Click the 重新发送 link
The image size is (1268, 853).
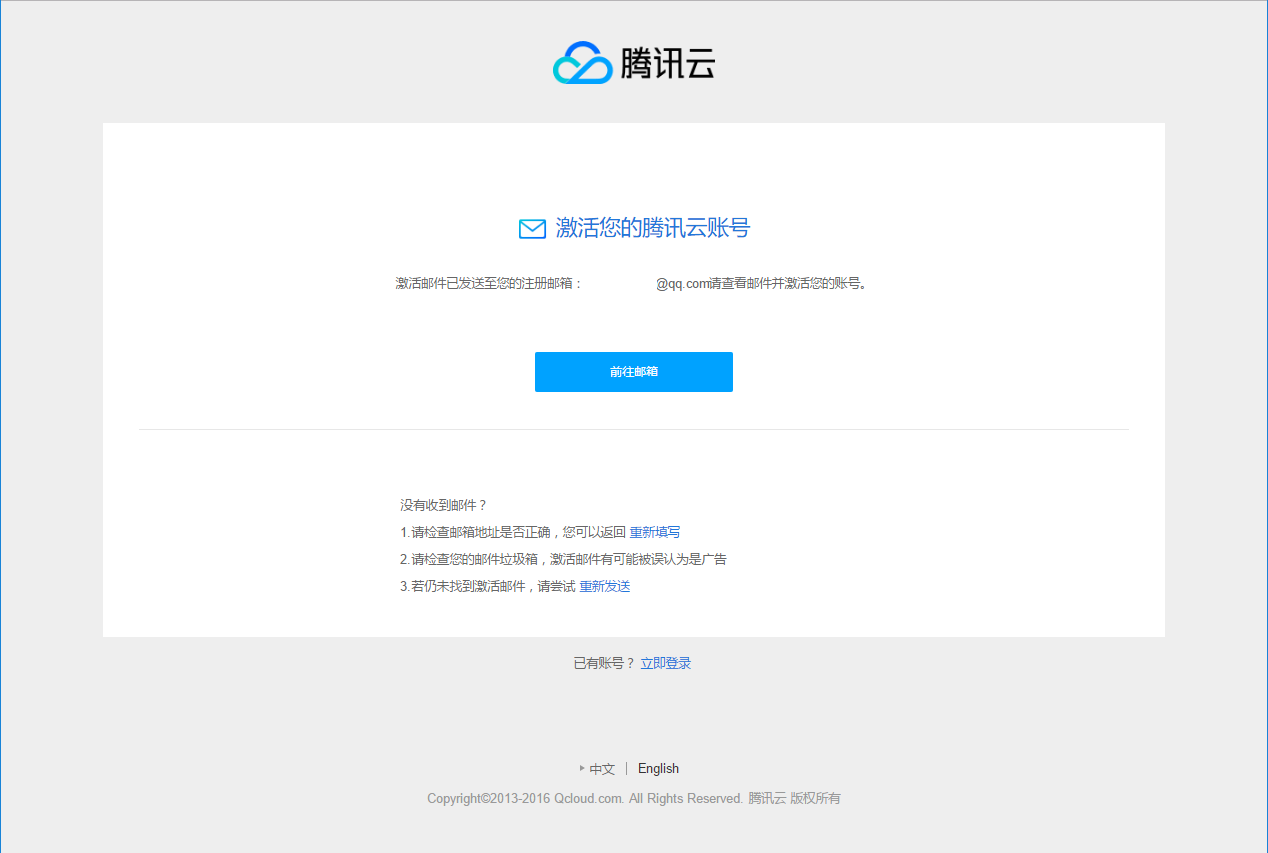[605, 586]
